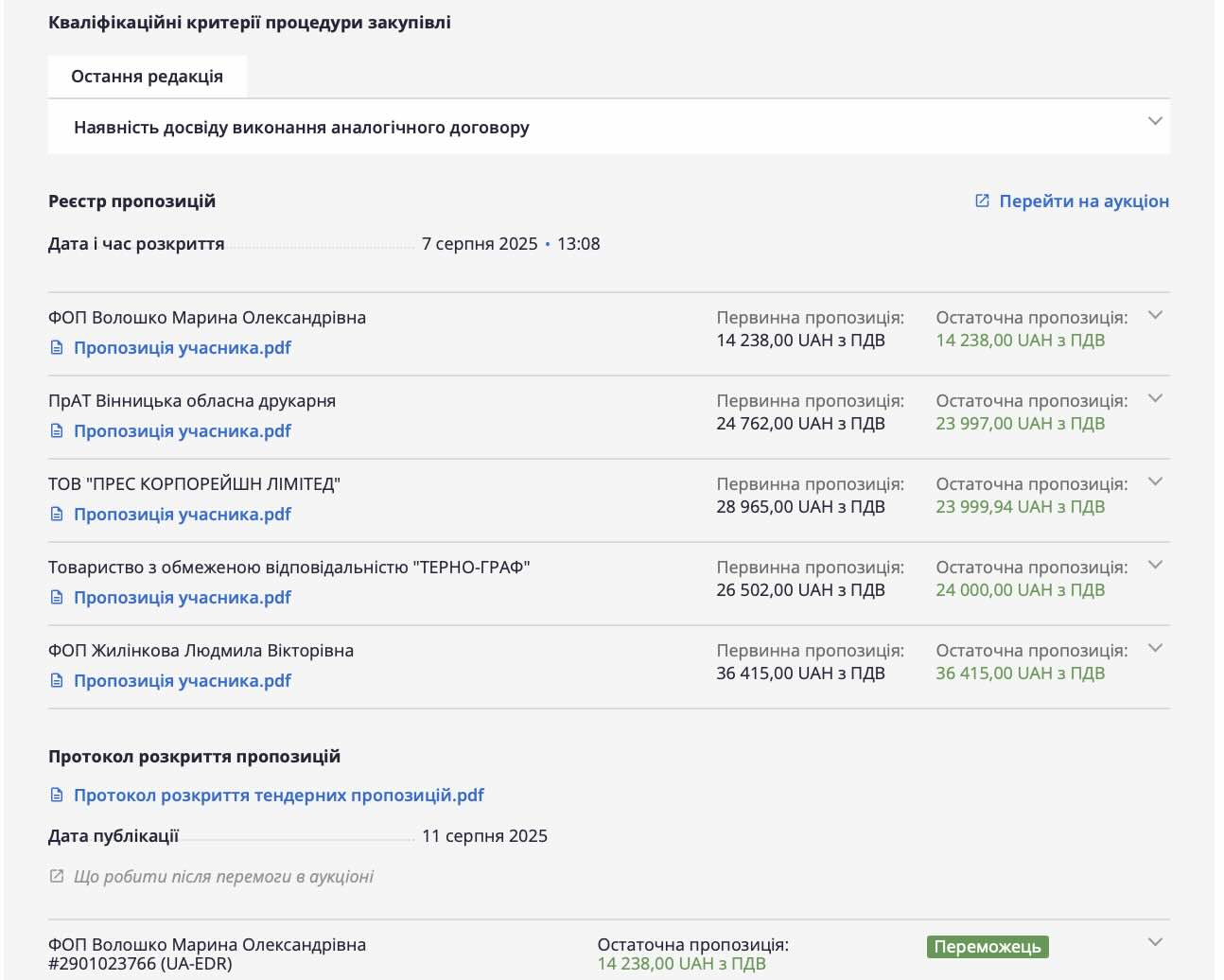Click document icon next to Протокол розкриття тендерних пропозицій
This screenshot has height=980, width=1224.
click(x=57, y=796)
